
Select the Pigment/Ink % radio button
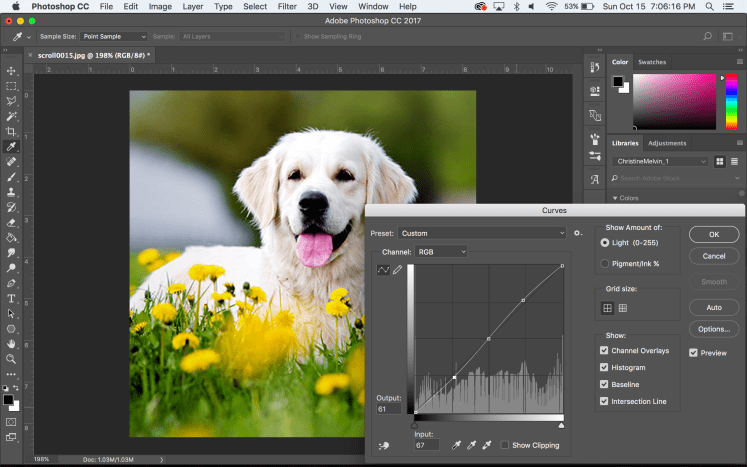(604, 263)
